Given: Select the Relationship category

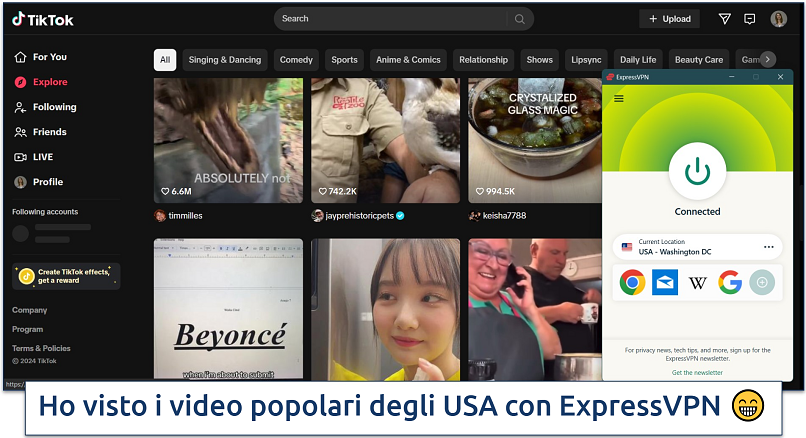Looking at the screenshot, I should point(483,60).
